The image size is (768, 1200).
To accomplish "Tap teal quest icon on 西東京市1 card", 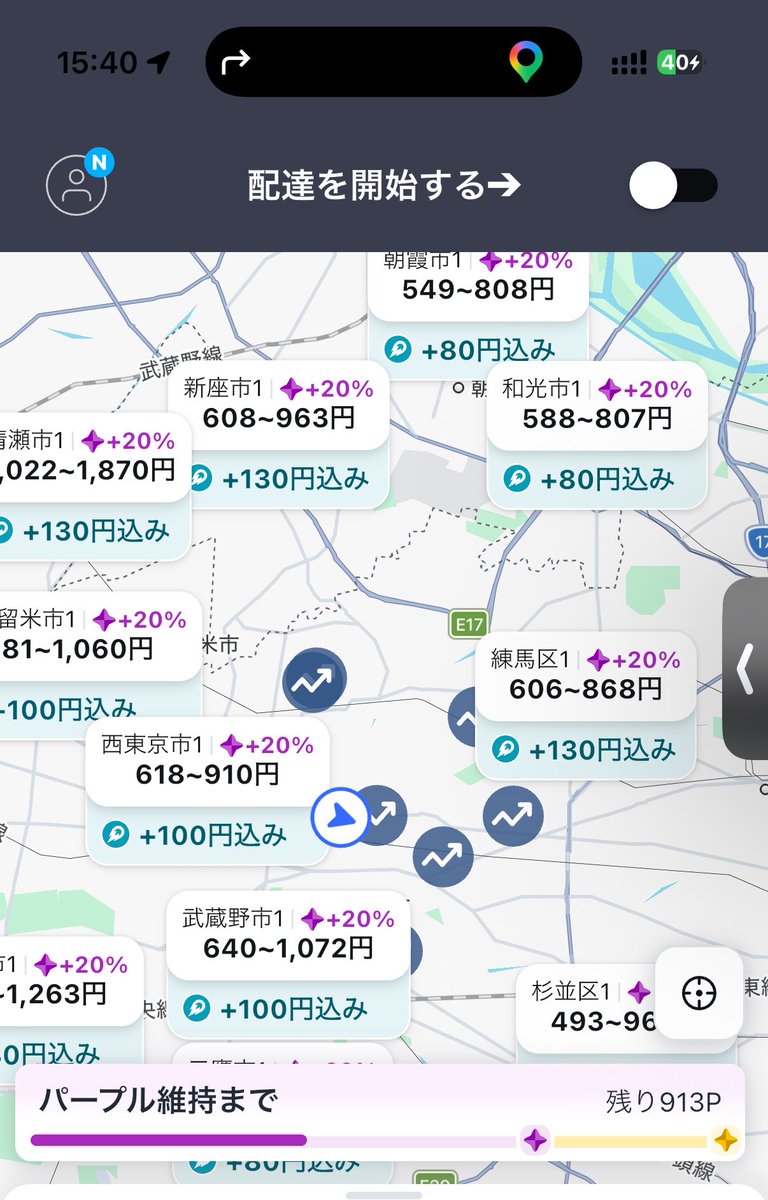I will point(116,834).
